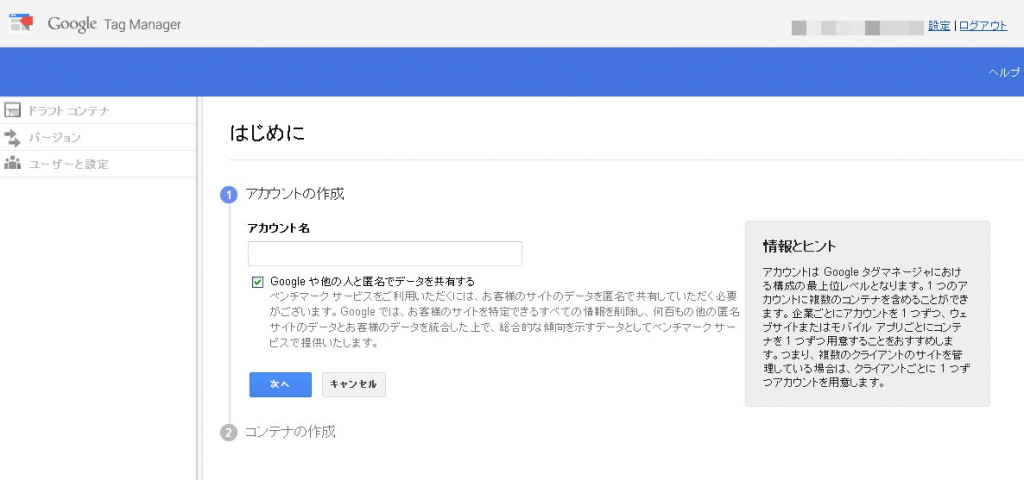Open the 設定 link in the header
This screenshot has width=1024, height=480.
[x=939, y=26]
